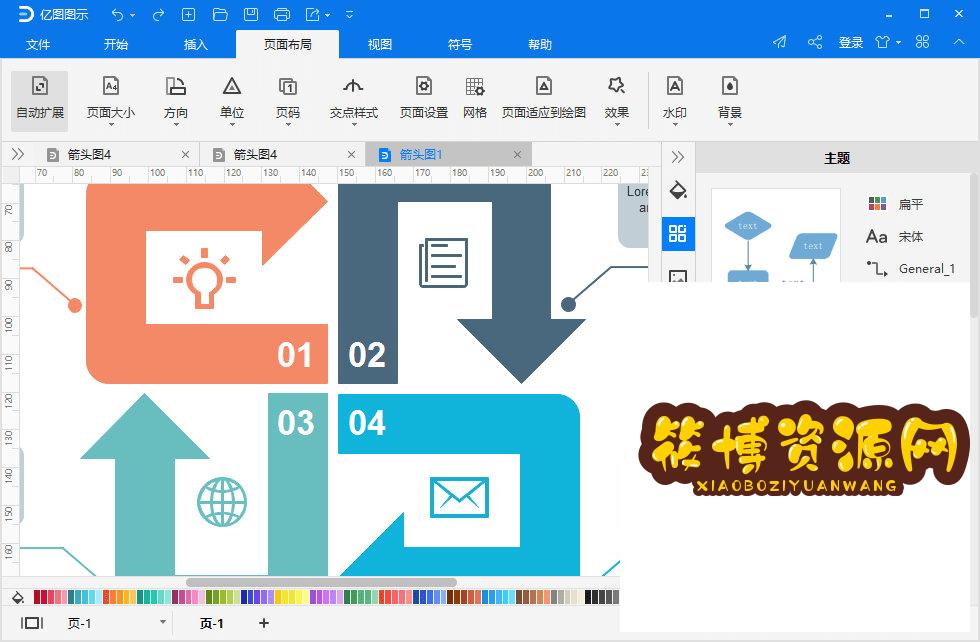
Task: Click fill bucket icon in right sidebar
Action: point(678,190)
